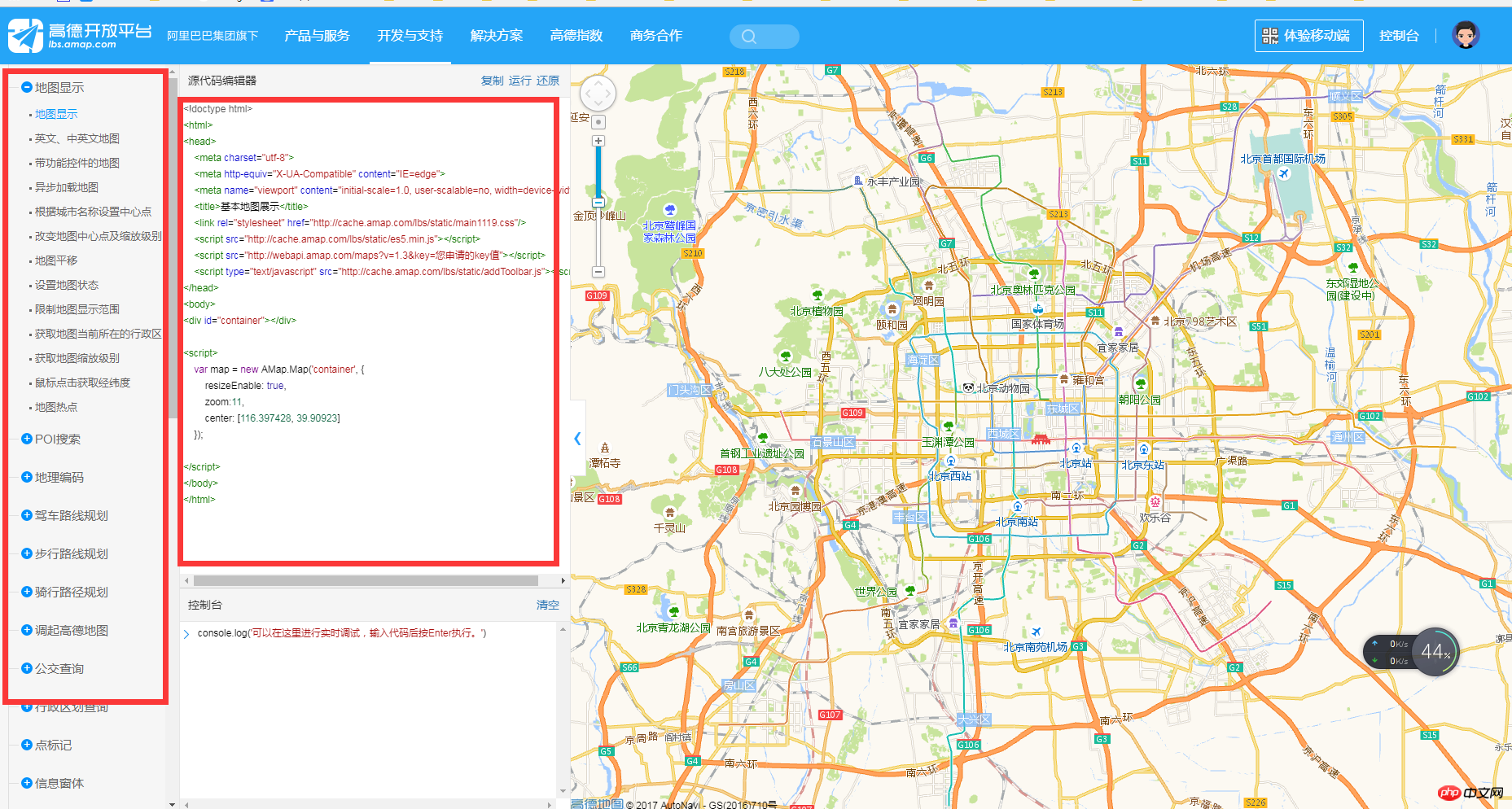Click the Yonghe Temple (雍和宫) icon
Viewport: 1512px width, 809px height.
1064,379
